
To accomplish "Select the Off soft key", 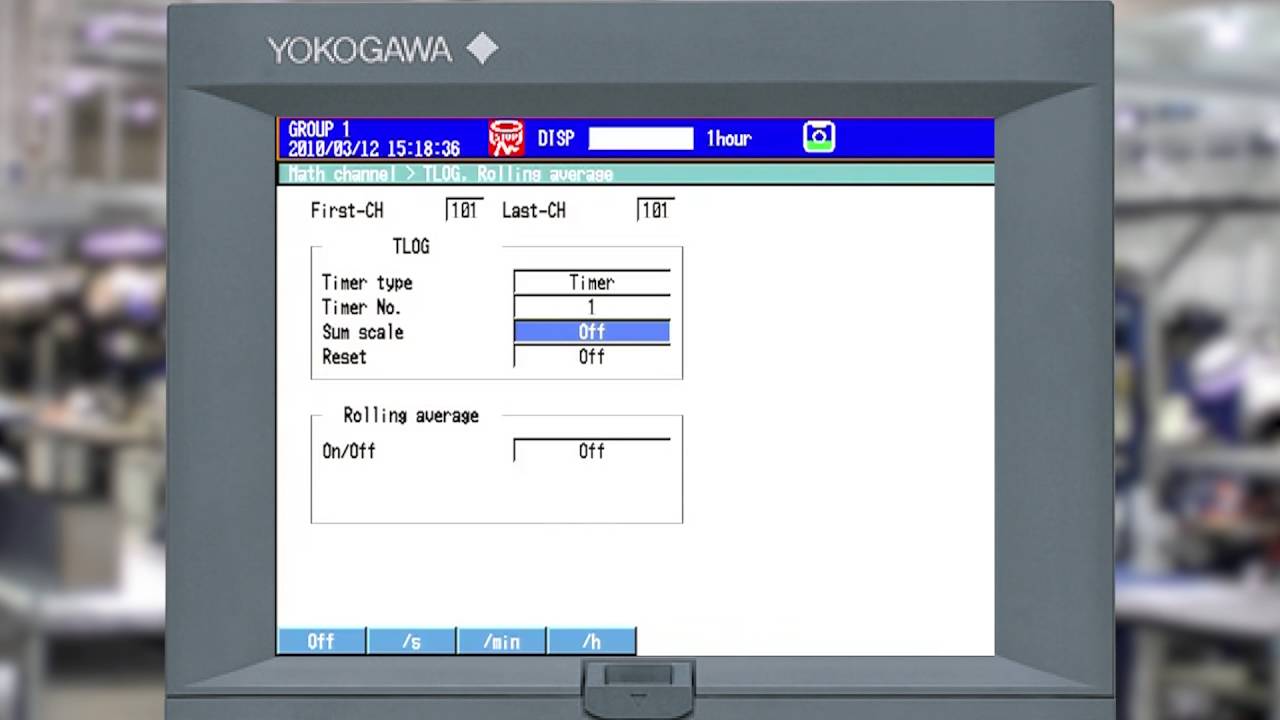I will click(321, 641).
